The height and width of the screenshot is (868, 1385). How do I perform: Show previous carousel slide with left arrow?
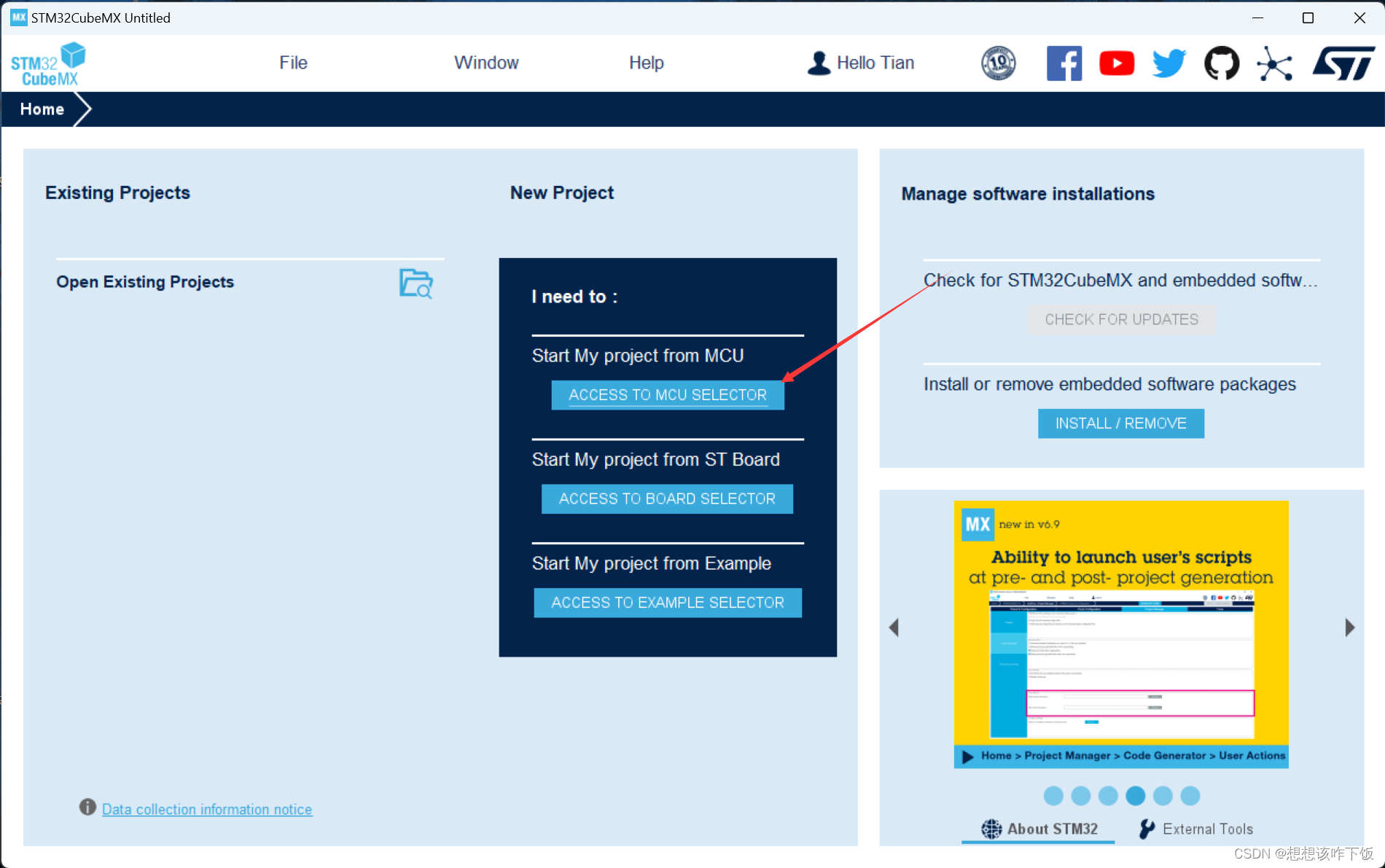(894, 627)
